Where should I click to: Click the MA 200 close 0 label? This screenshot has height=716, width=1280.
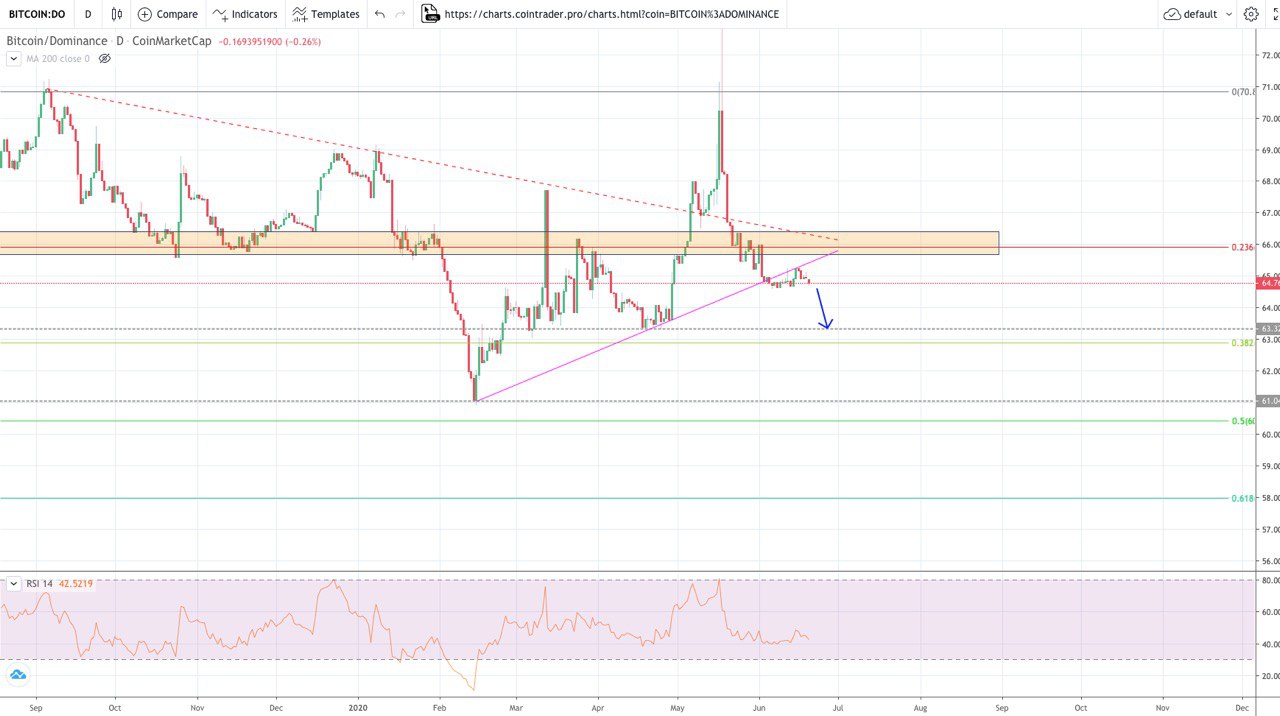(58, 59)
